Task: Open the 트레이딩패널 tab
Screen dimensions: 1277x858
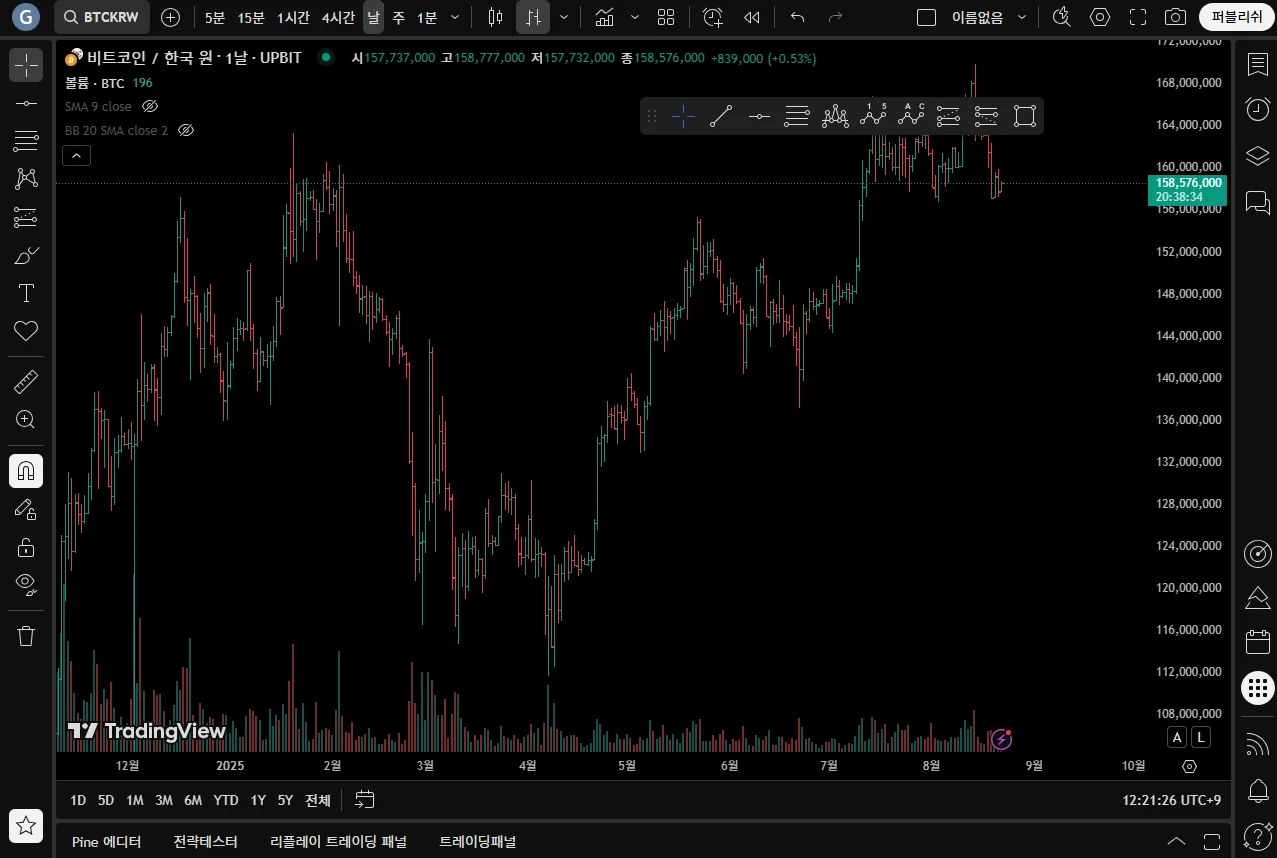Action: tap(478, 842)
